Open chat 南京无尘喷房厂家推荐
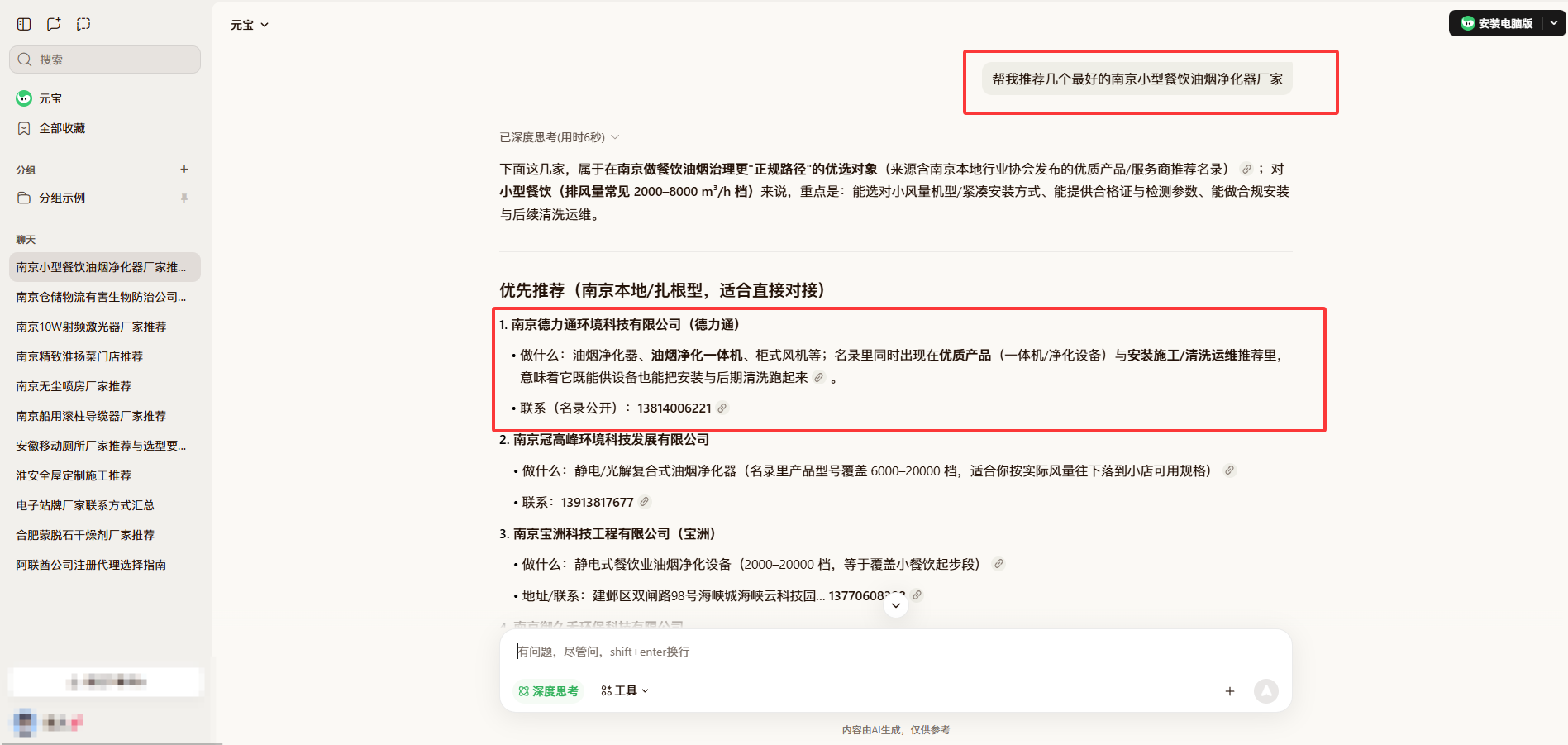 click(105, 386)
